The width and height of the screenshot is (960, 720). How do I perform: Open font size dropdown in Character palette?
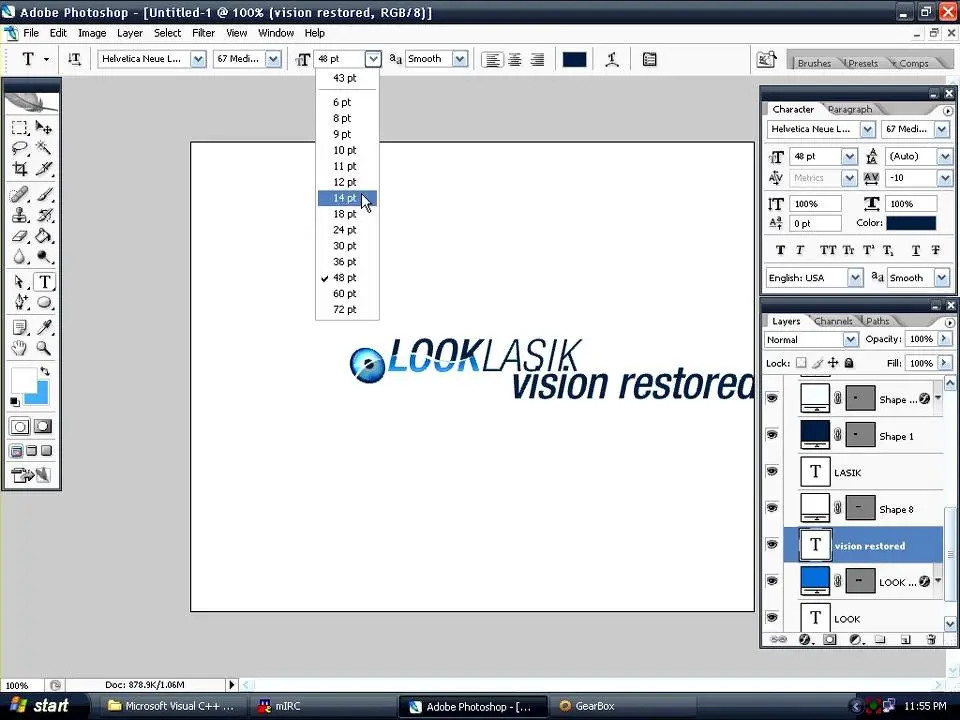point(849,157)
